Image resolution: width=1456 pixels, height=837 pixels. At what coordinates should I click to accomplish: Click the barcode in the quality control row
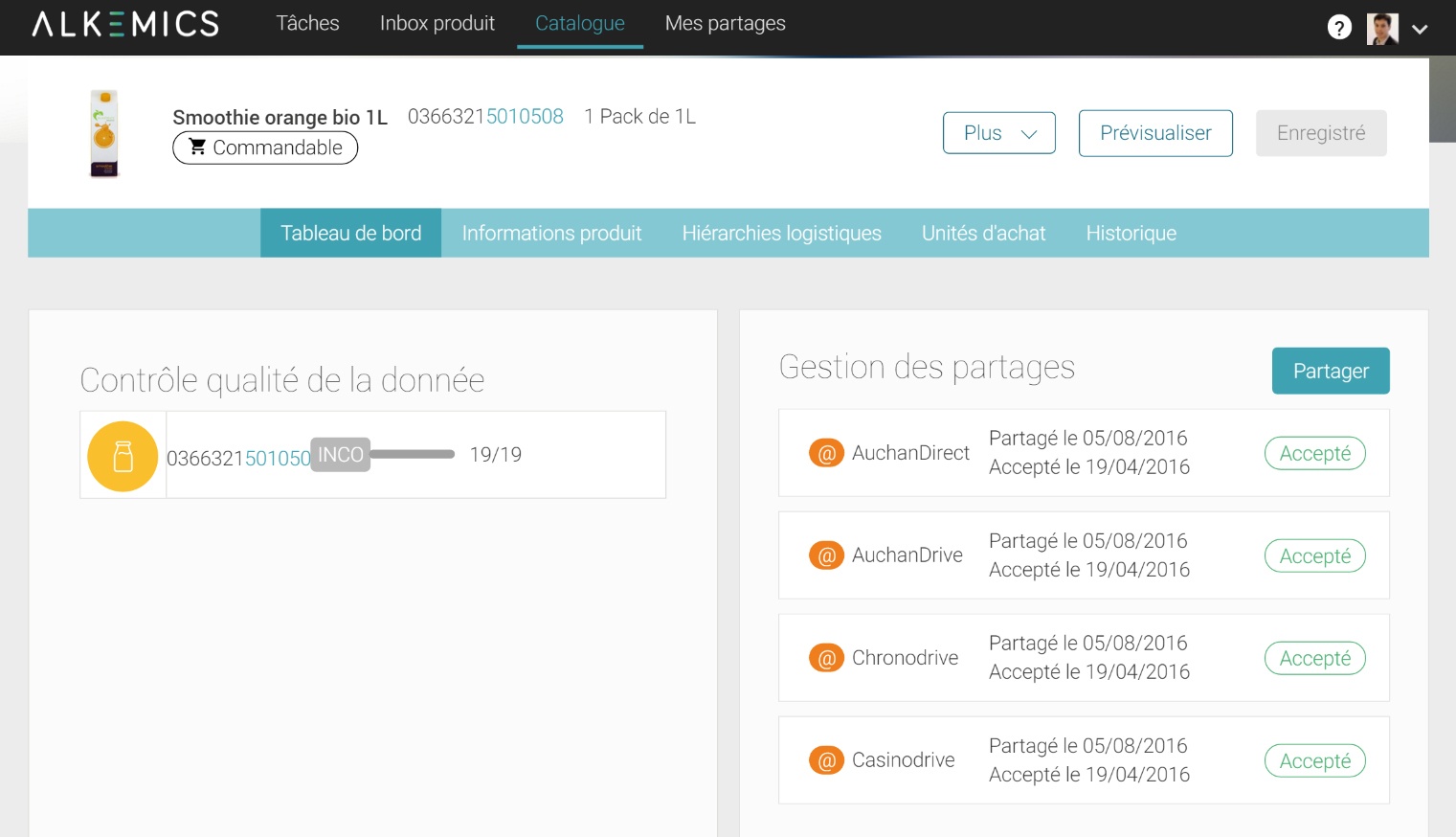pos(238,458)
